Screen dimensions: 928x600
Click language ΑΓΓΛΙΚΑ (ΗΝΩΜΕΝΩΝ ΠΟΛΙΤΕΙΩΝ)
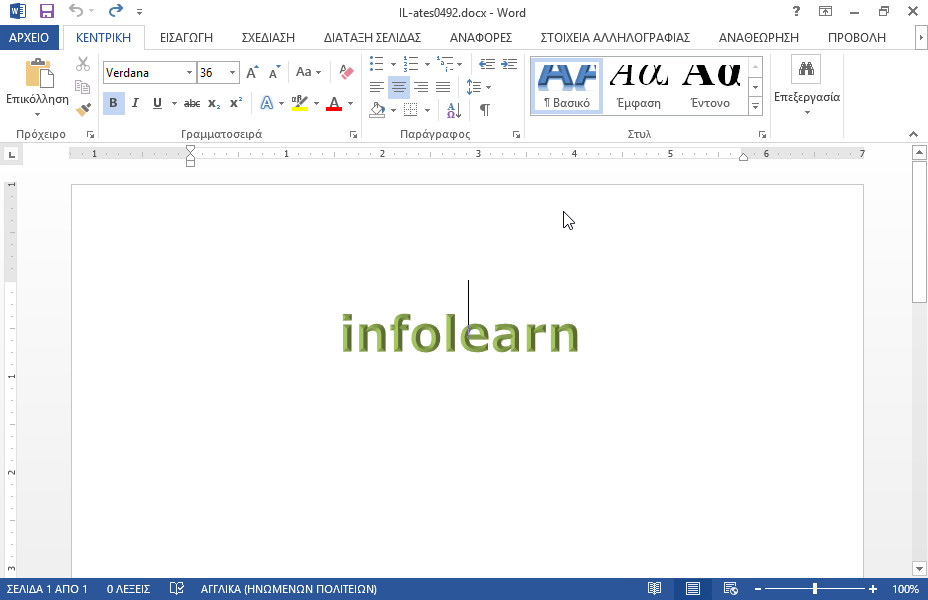[289, 589]
